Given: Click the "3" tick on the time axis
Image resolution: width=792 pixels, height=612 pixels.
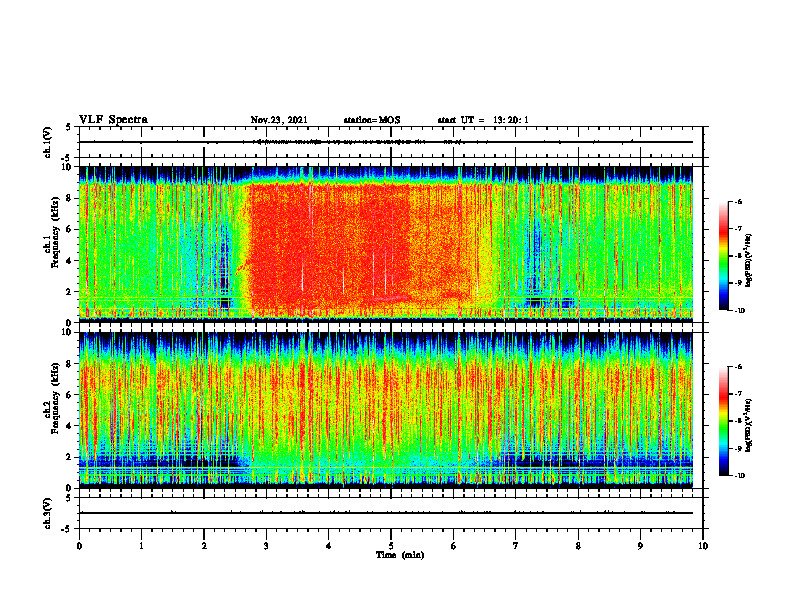Looking at the screenshot, I should [x=266, y=546].
